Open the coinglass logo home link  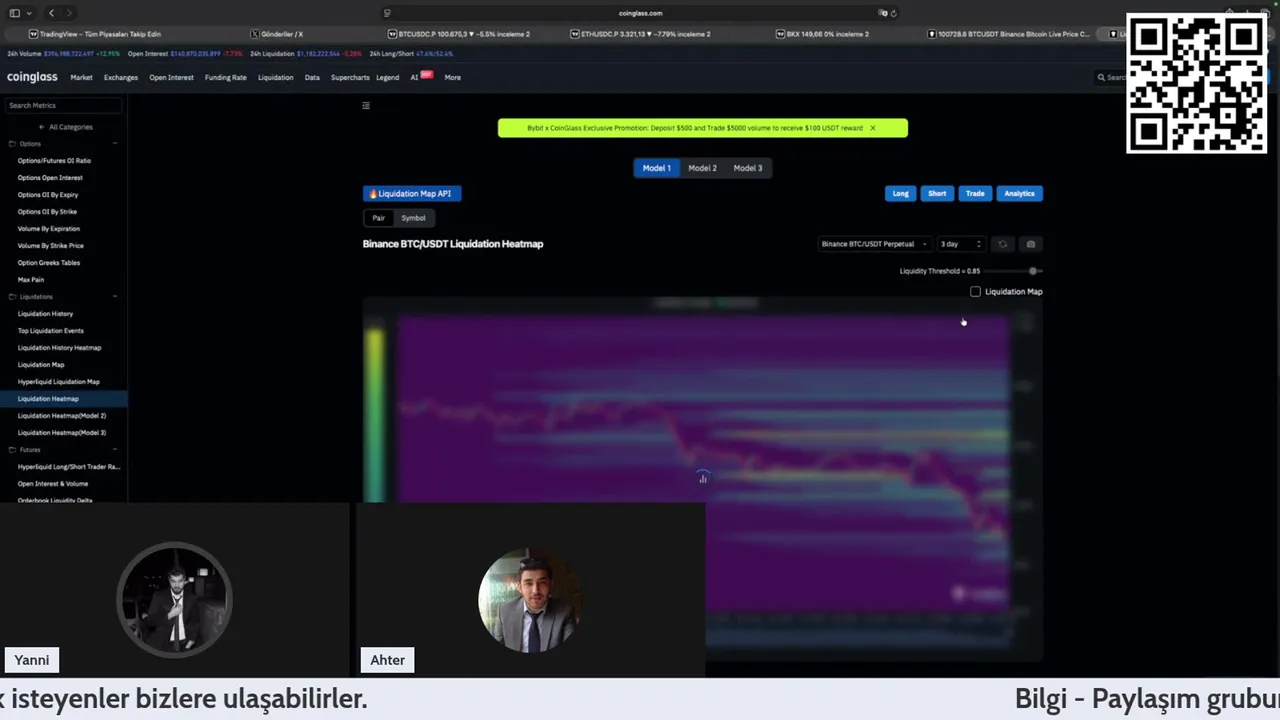[32, 77]
